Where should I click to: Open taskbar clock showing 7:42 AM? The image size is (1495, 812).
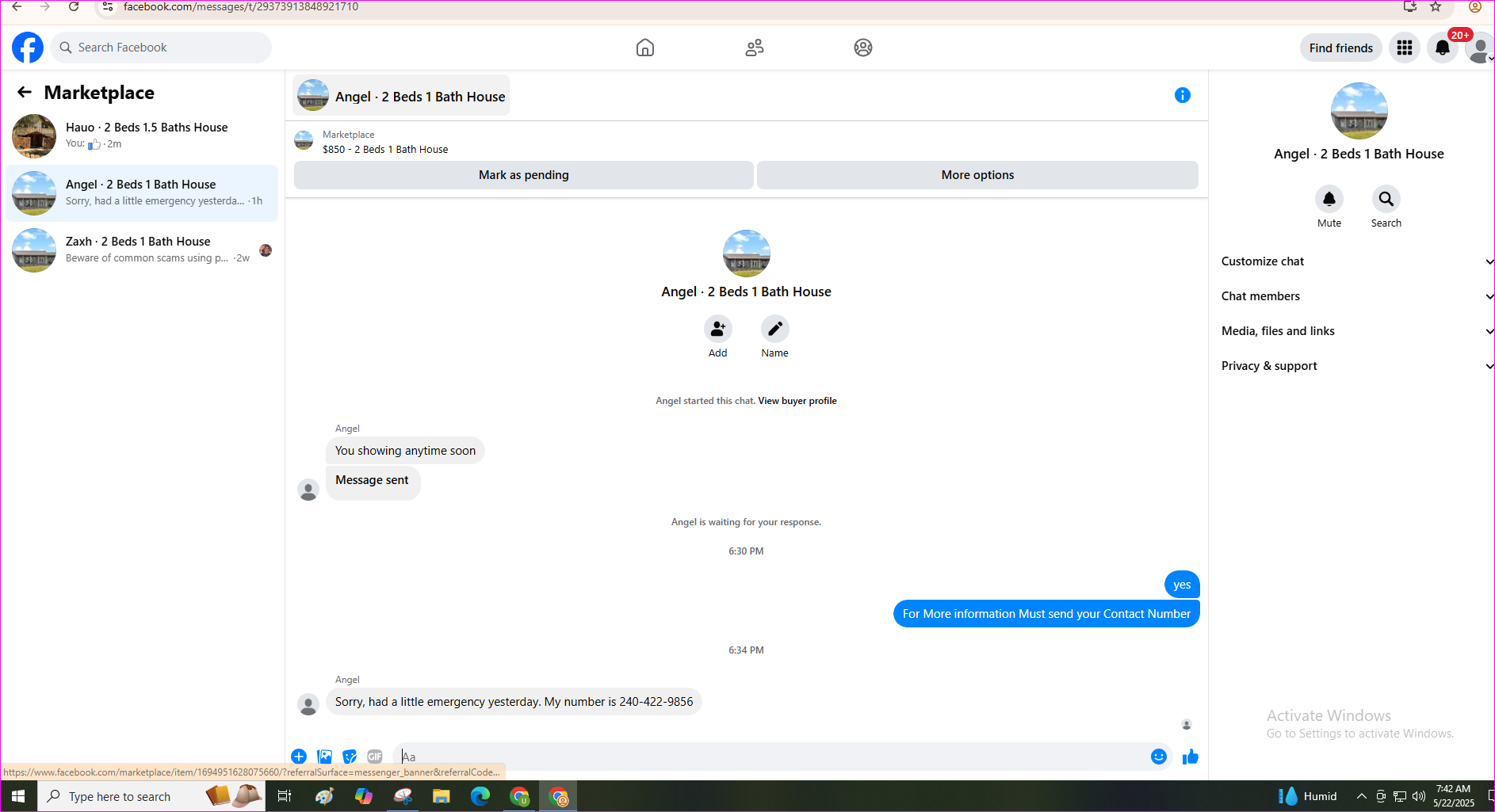coord(1453,796)
